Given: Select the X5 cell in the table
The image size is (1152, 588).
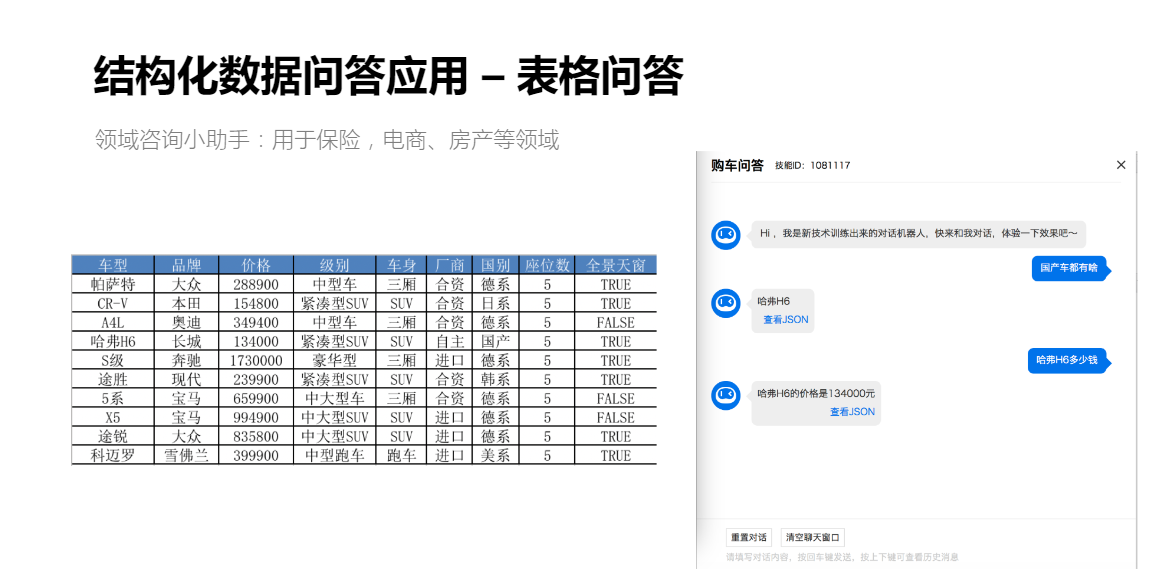Looking at the screenshot, I should [113, 417].
